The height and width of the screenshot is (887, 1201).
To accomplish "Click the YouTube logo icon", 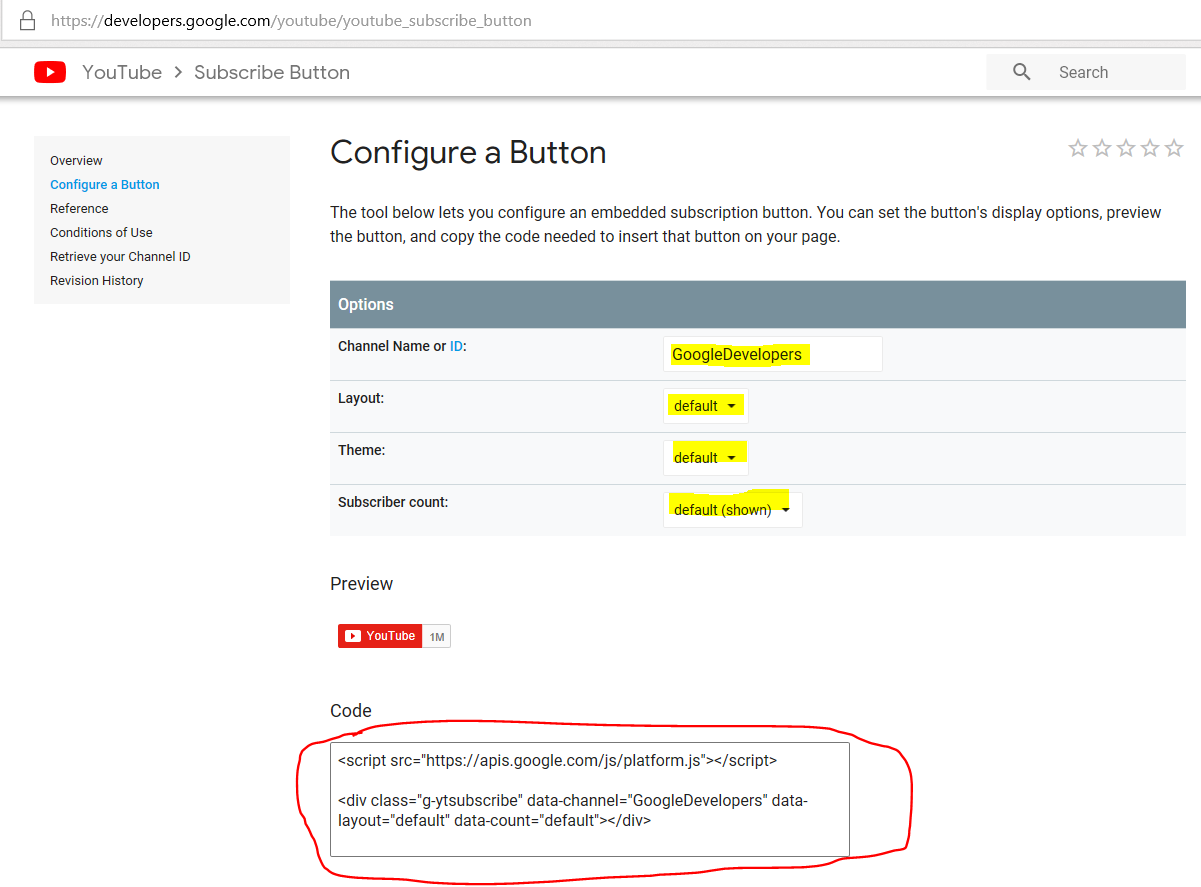I will pyautogui.click(x=50, y=72).
